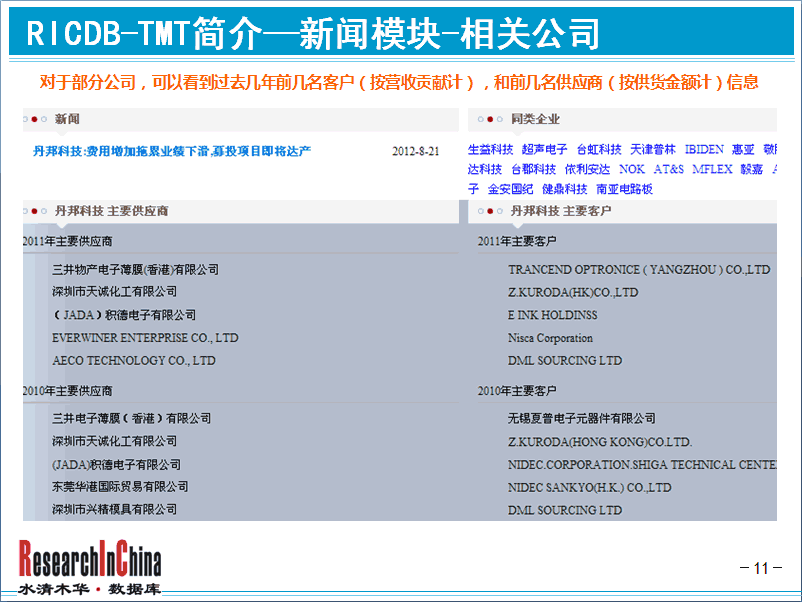Click the slide title RICDB-TMT简介
This screenshot has height=602, width=802.
[313, 34]
